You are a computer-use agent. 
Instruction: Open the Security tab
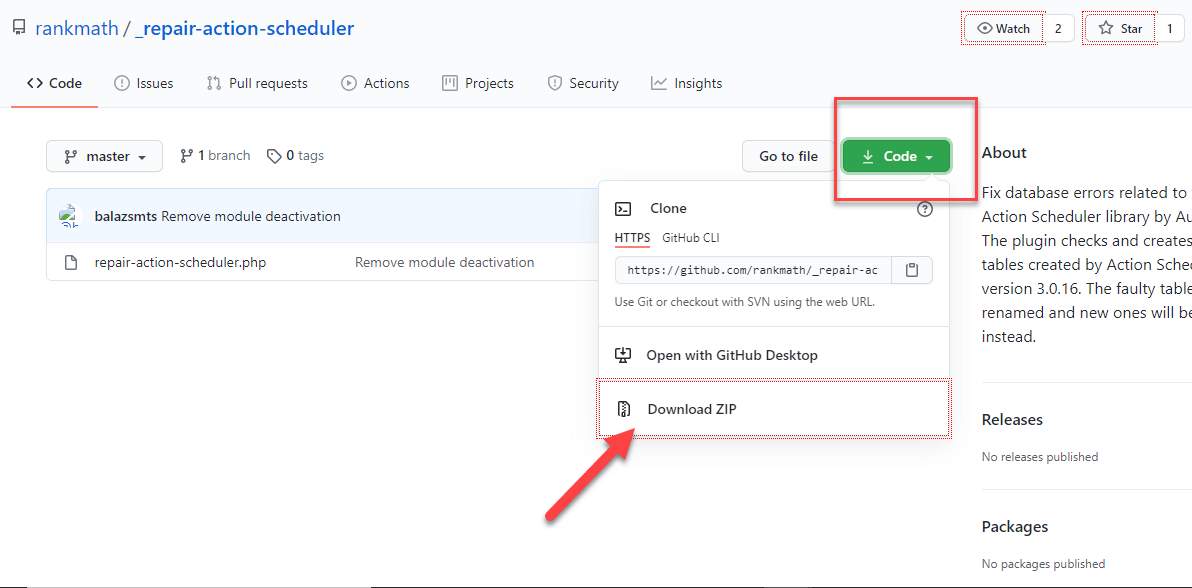583,84
